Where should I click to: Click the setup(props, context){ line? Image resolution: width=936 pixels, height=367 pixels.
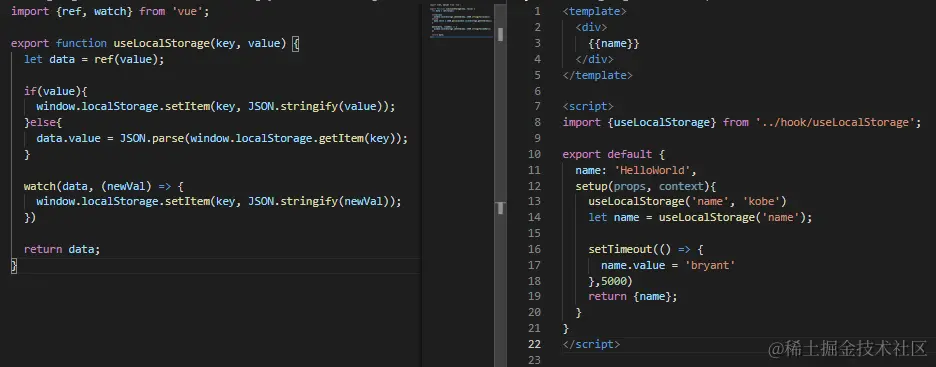[x=645, y=186]
